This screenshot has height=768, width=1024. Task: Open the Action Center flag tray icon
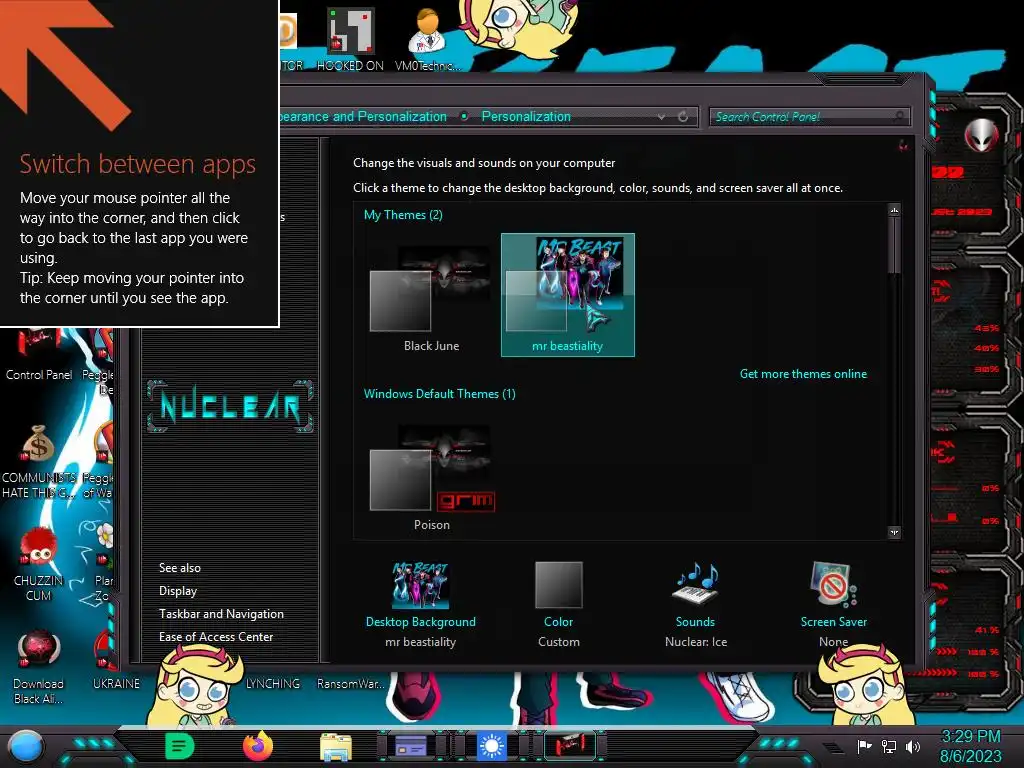tap(865, 746)
